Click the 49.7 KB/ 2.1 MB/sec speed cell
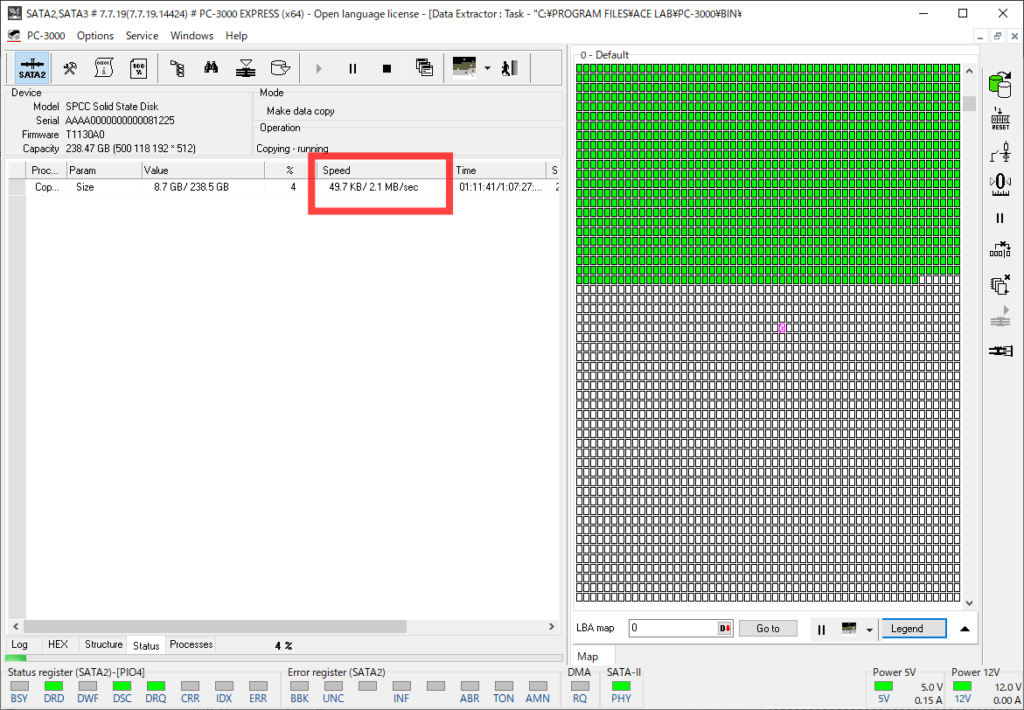The image size is (1024, 710). pos(374,187)
